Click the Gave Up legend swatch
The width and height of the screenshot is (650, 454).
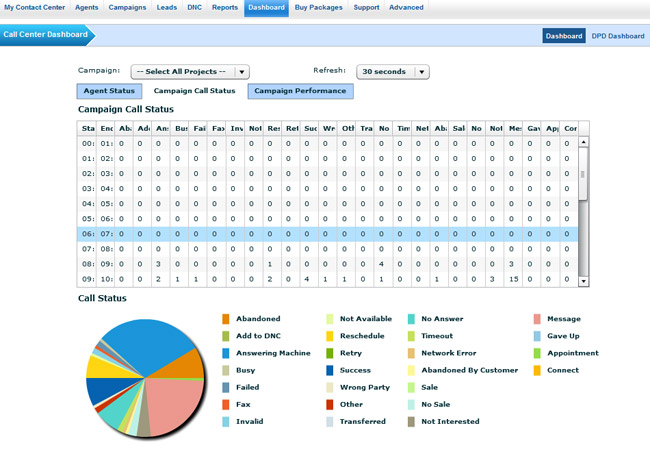pos(537,336)
